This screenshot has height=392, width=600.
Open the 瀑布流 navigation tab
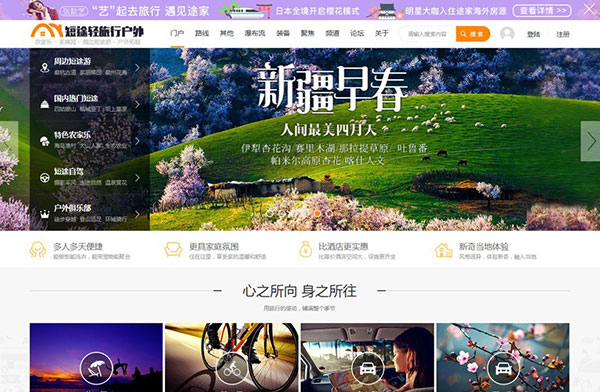click(255, 33)
